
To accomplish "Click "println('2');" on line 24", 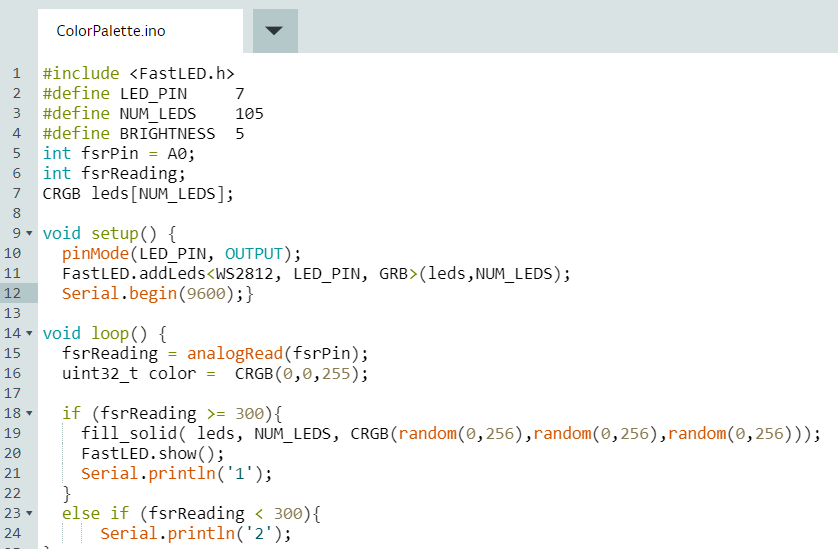I will (230, 533).
